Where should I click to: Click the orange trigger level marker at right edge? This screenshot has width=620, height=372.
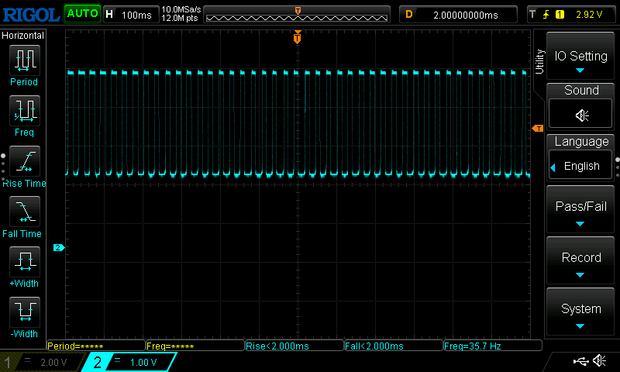[x=538, y=128]
